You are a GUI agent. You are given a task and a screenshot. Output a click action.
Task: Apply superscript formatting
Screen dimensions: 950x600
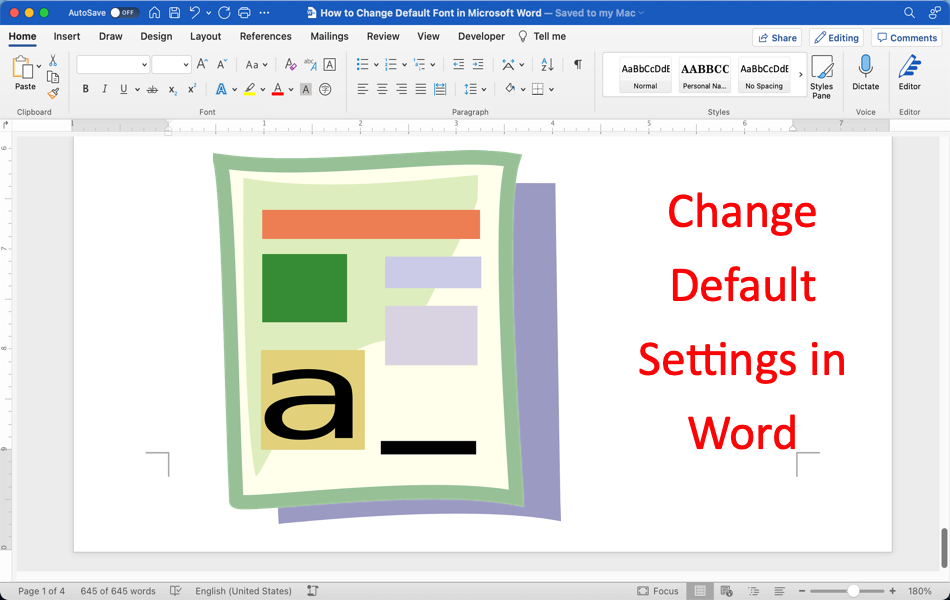pos(192,88)
